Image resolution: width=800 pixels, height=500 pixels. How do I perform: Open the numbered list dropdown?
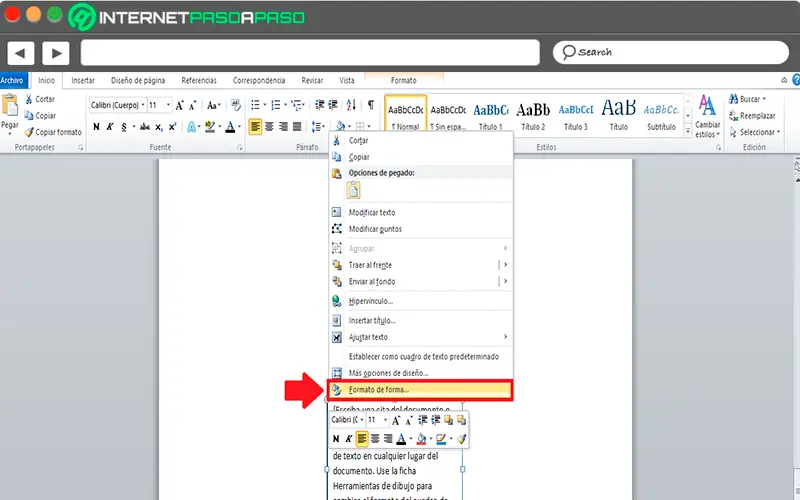tap(285, 106)
